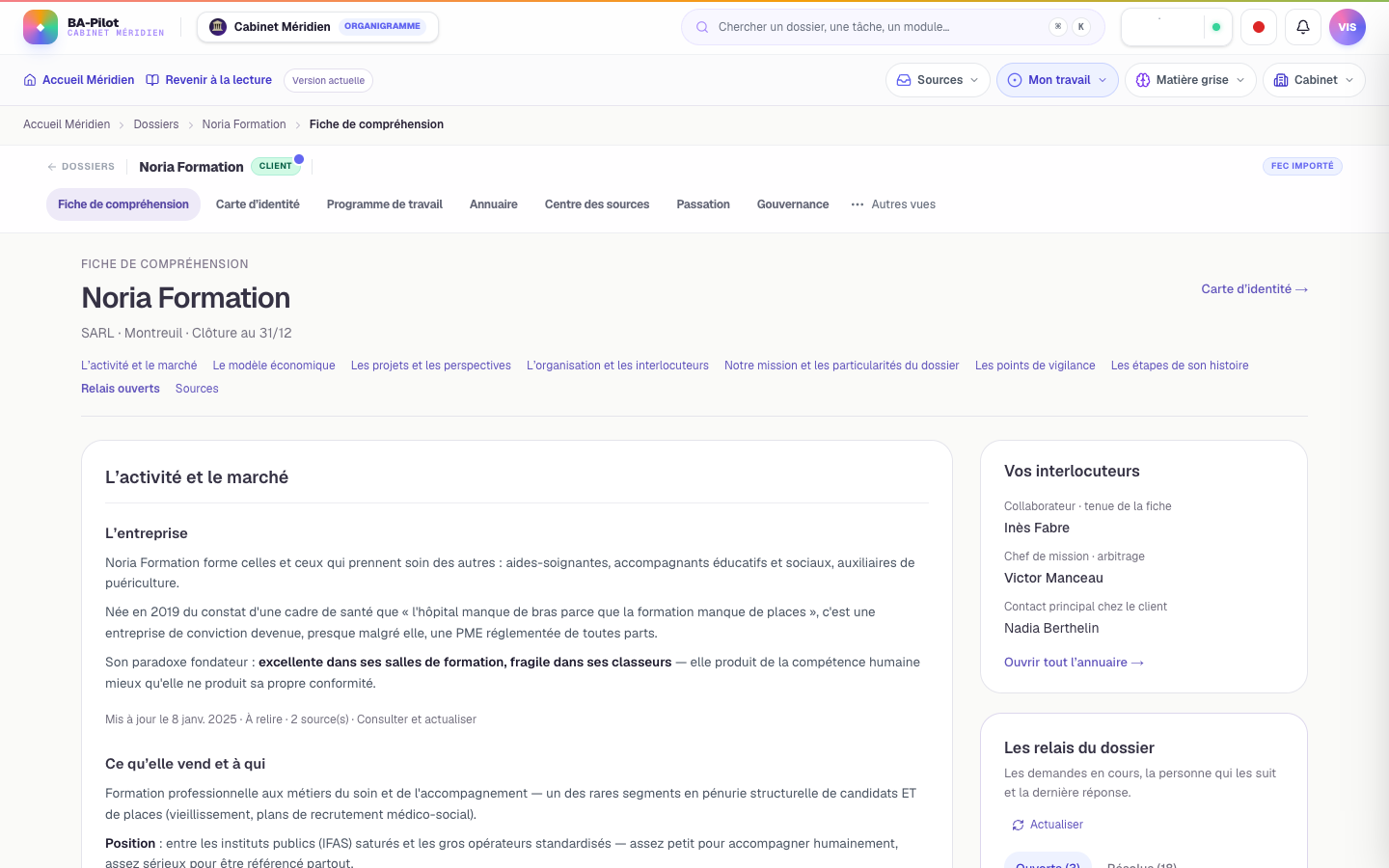Click 'SARL · Montreuil · Clôture au 31/12' subtitle

[x=186, y=333]
